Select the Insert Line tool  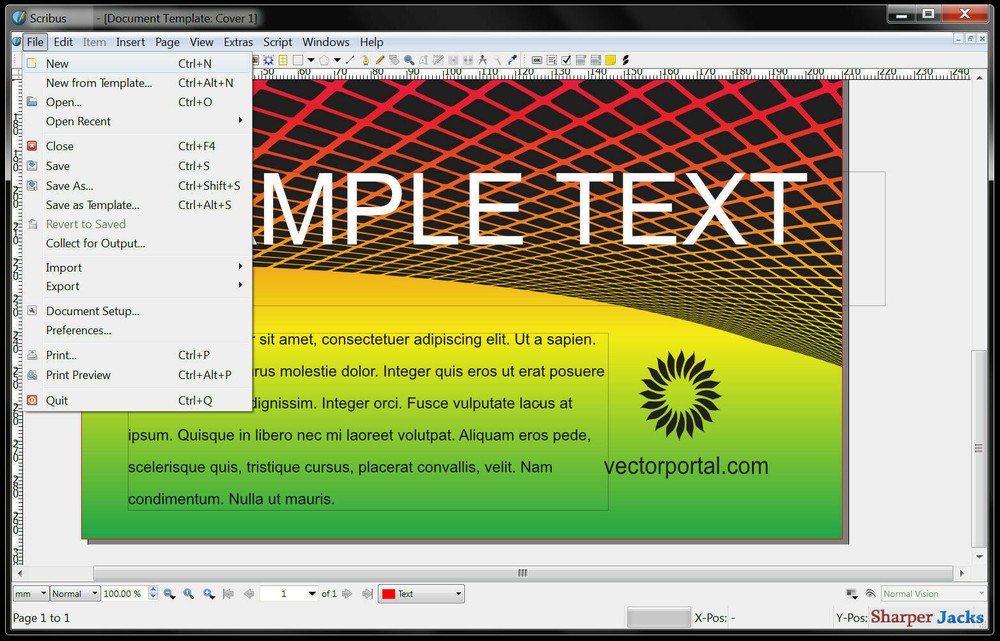pos(348,60)
